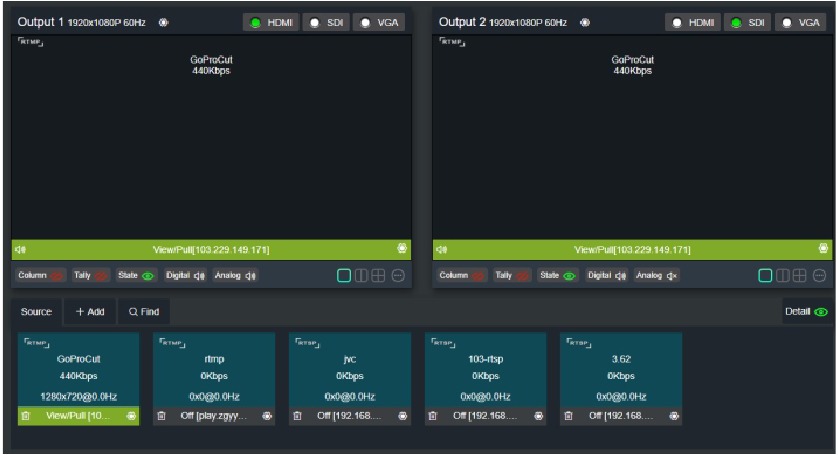Select single-window layout for Output 1
838x455 pixels.
[x=343, y=276]
